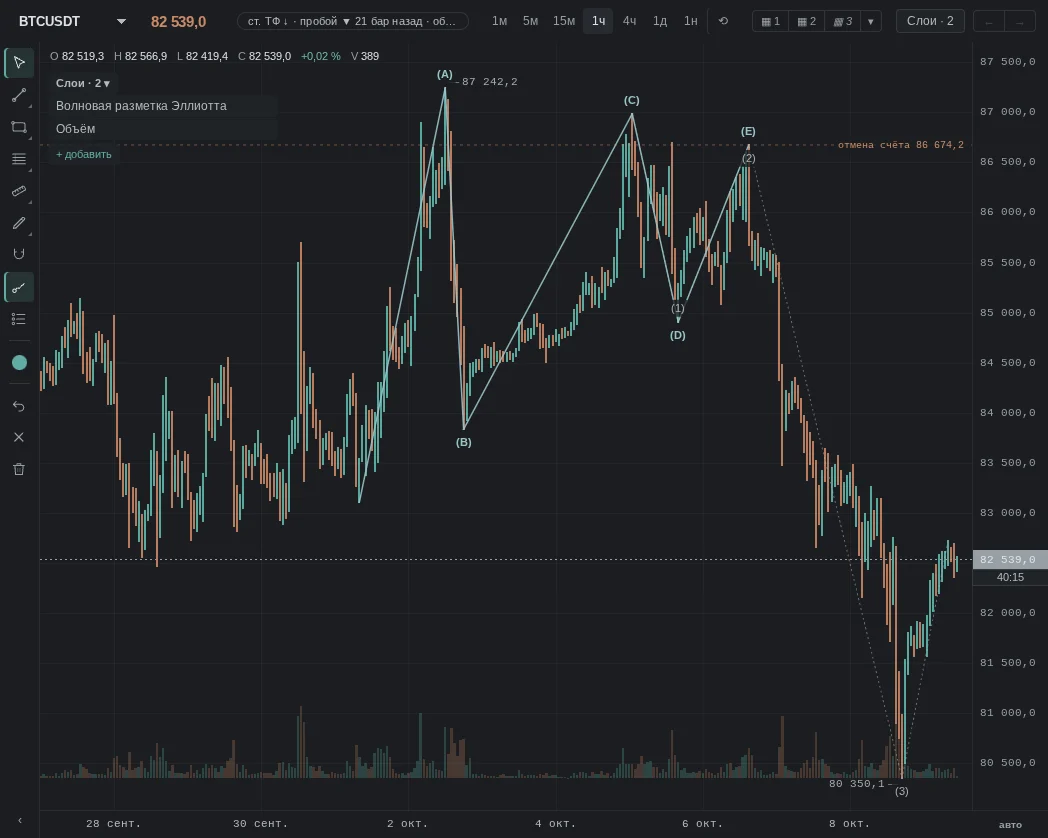Viewport: 1048px width, 838px height.
Task: Select the Elliott wave markup tool
Action: click(19, 287)
